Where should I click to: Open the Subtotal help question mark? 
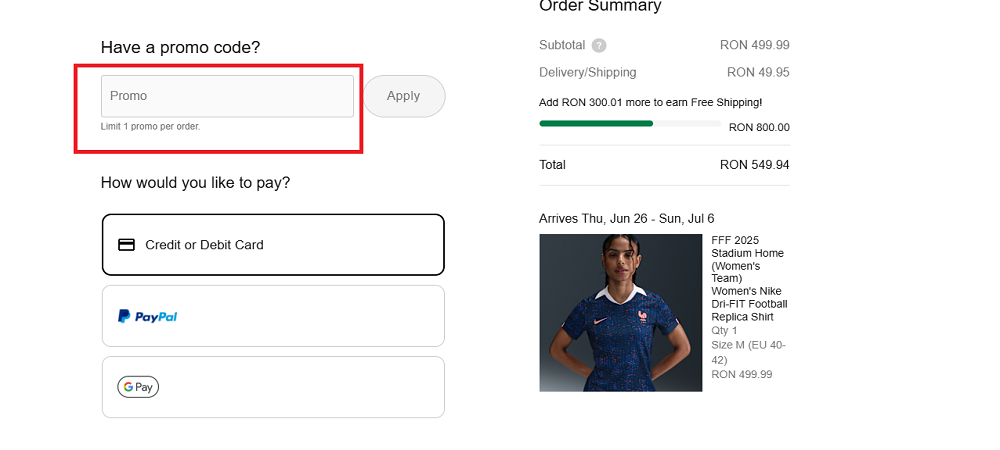pyautogui.click(x=599, y=45)
